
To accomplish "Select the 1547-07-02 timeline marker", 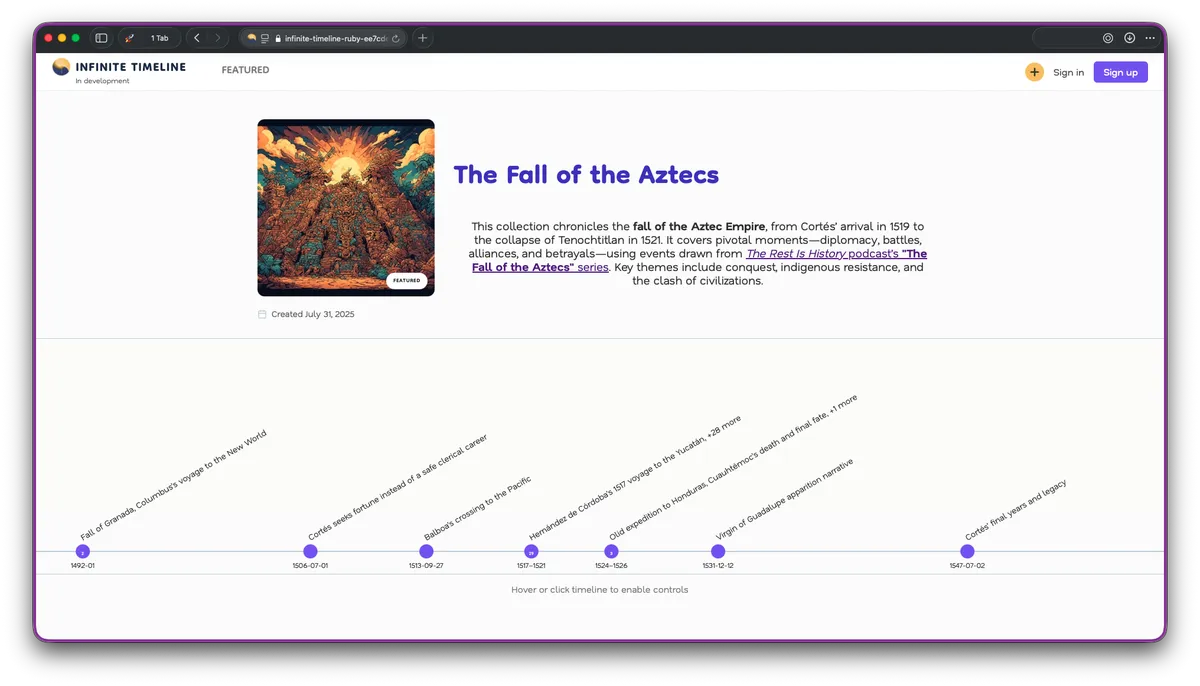I will (967, 552).
